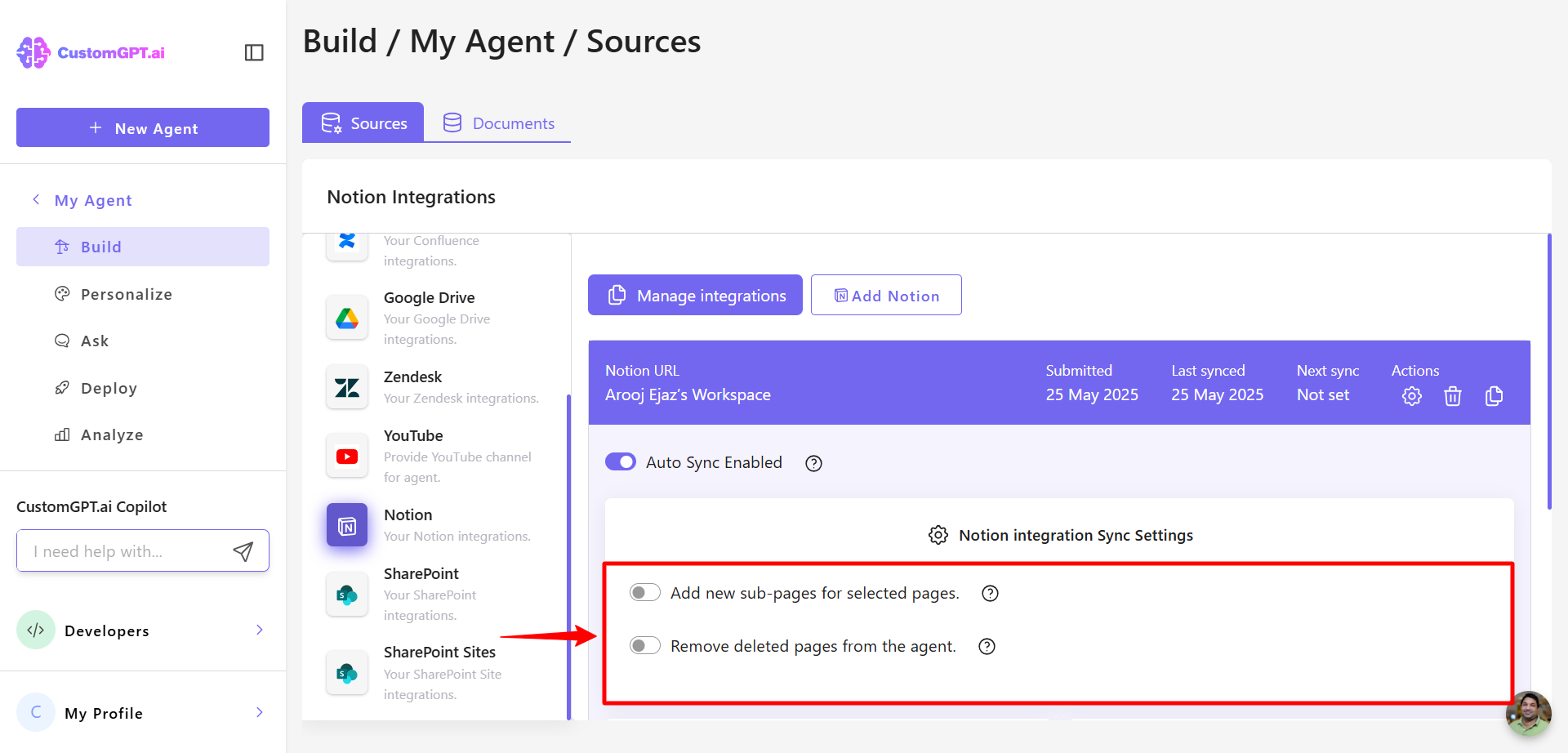Delete the Notion integration with trash icon

(x=1453, y=396)
